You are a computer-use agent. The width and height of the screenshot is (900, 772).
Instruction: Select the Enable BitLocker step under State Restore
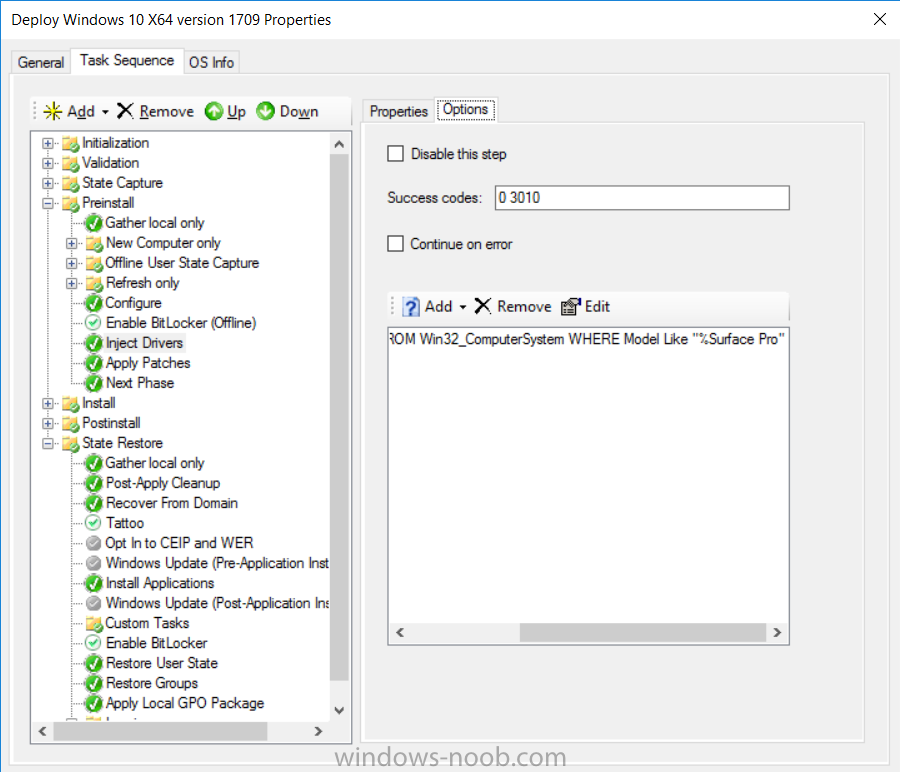(157, 643)
